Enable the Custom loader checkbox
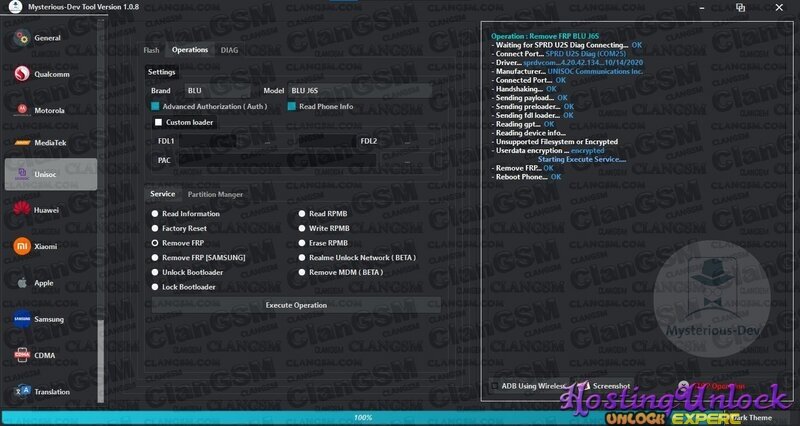 point(158,122)
